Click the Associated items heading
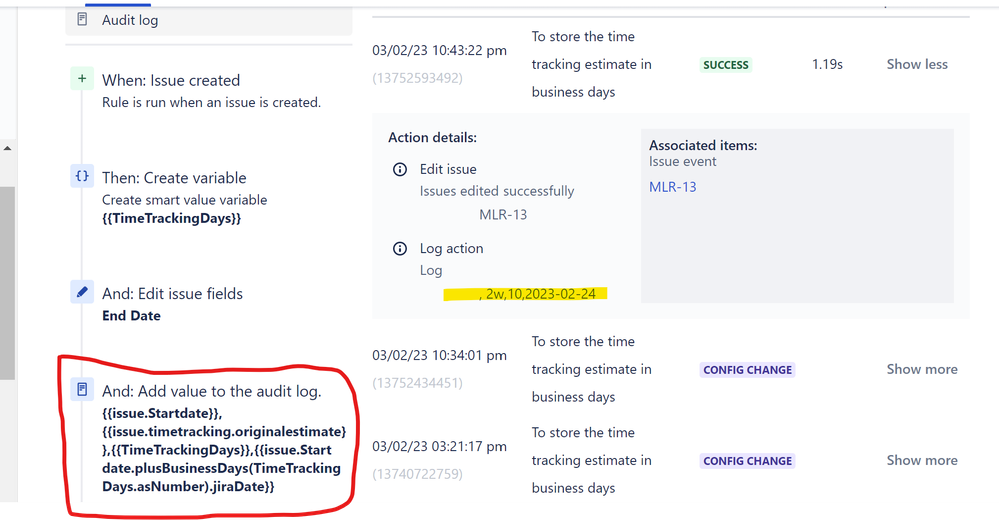Screen dimensions: 999x520 (x=703, y=145)
